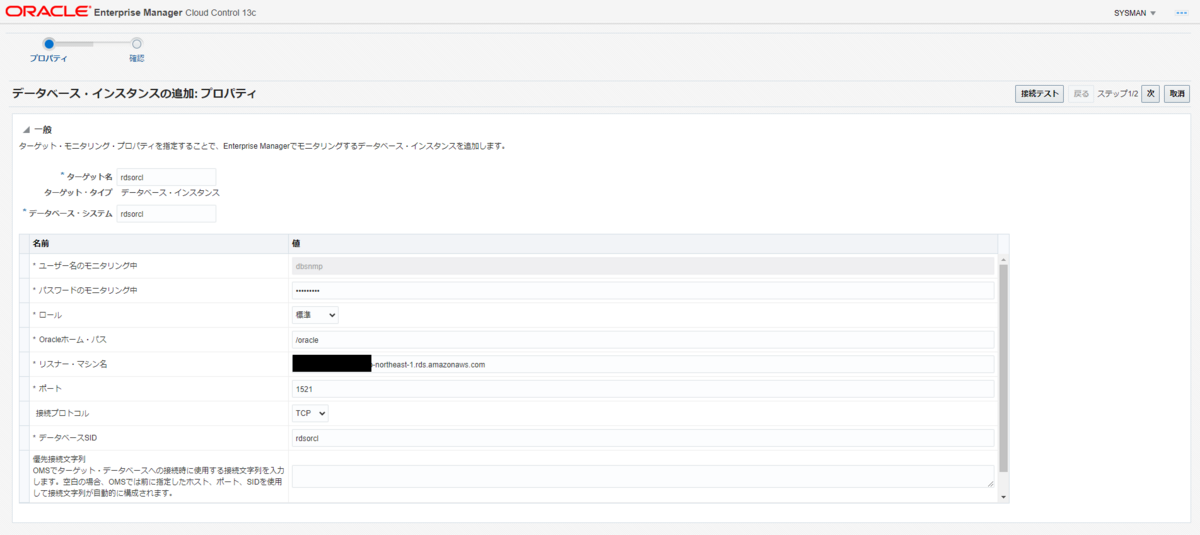Click the 次 button
The width and height of the screenshot is (1200, 535).
pyautogui.click(x=1150, y=93)
